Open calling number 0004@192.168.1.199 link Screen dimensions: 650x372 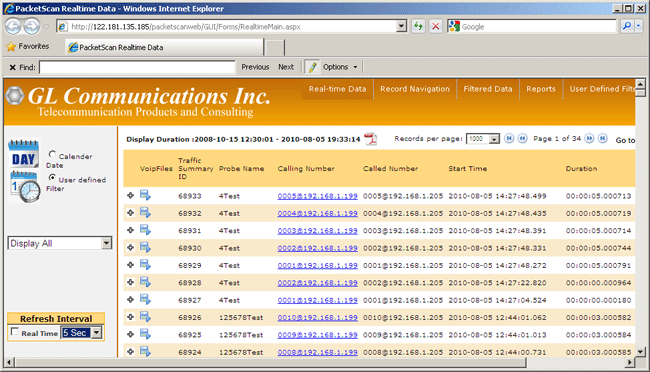click(318, 213)
